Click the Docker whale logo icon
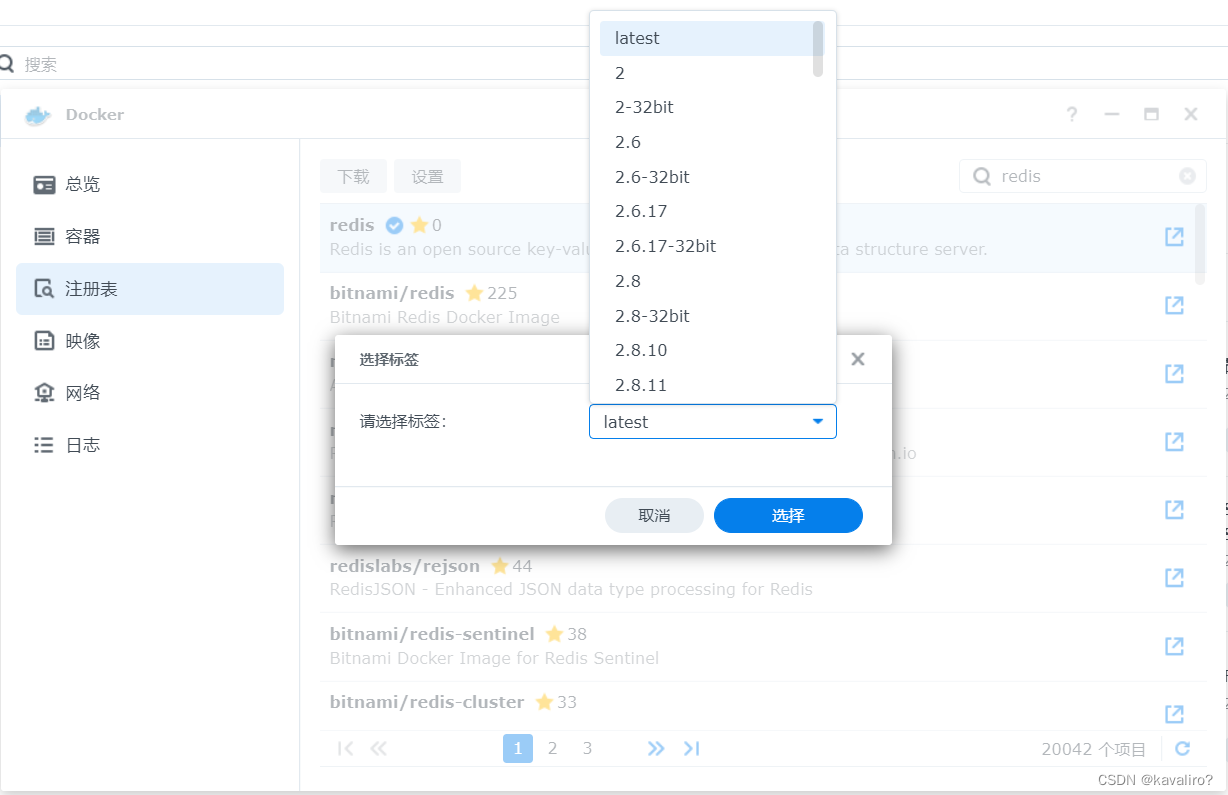1228x795 pixels. coord(38,115)
